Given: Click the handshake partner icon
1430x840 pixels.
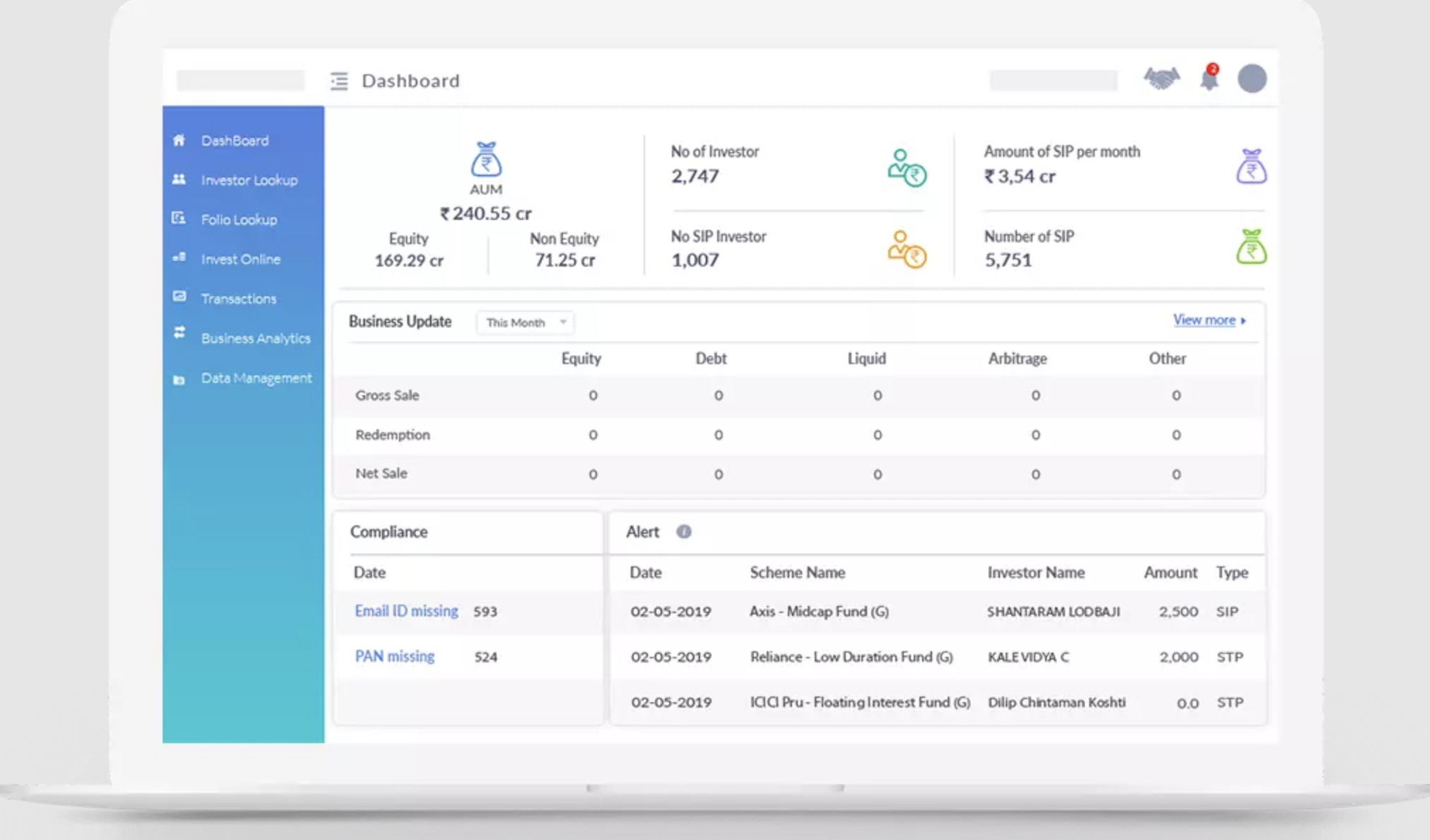Looking at the screenshot, I should (x=1161, y=78).
